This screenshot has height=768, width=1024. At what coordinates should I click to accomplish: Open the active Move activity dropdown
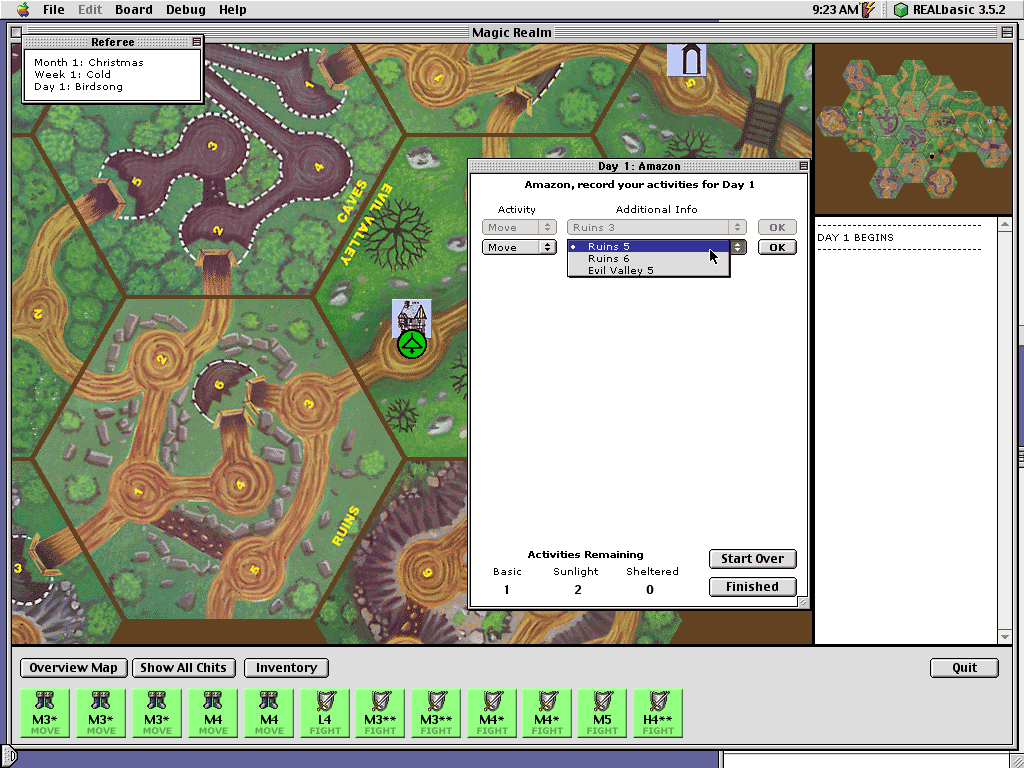519,247
